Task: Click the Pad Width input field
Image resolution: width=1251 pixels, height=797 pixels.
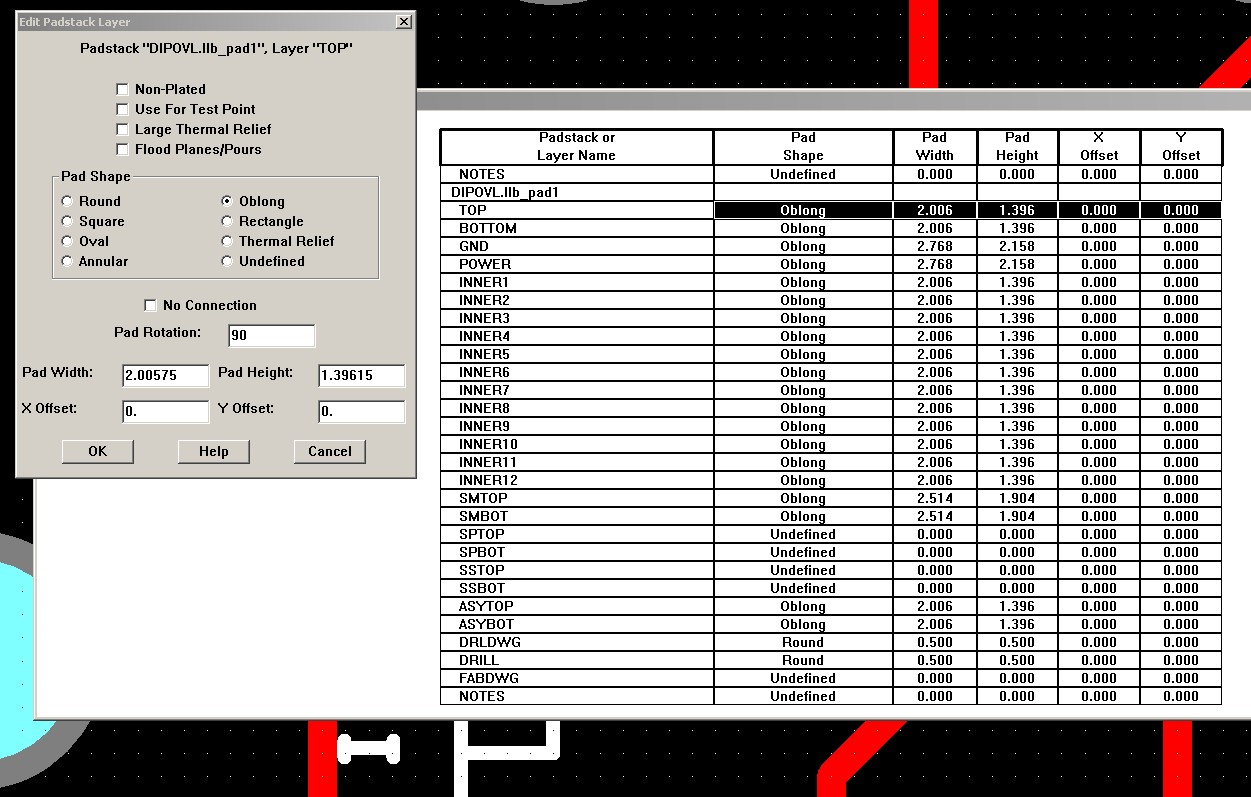Action: 165,376
